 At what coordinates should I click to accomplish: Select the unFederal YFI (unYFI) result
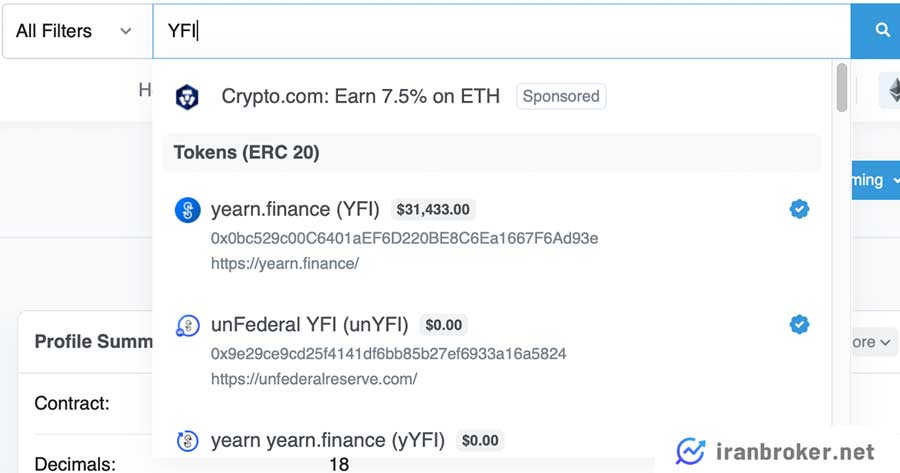click(492, 351)
